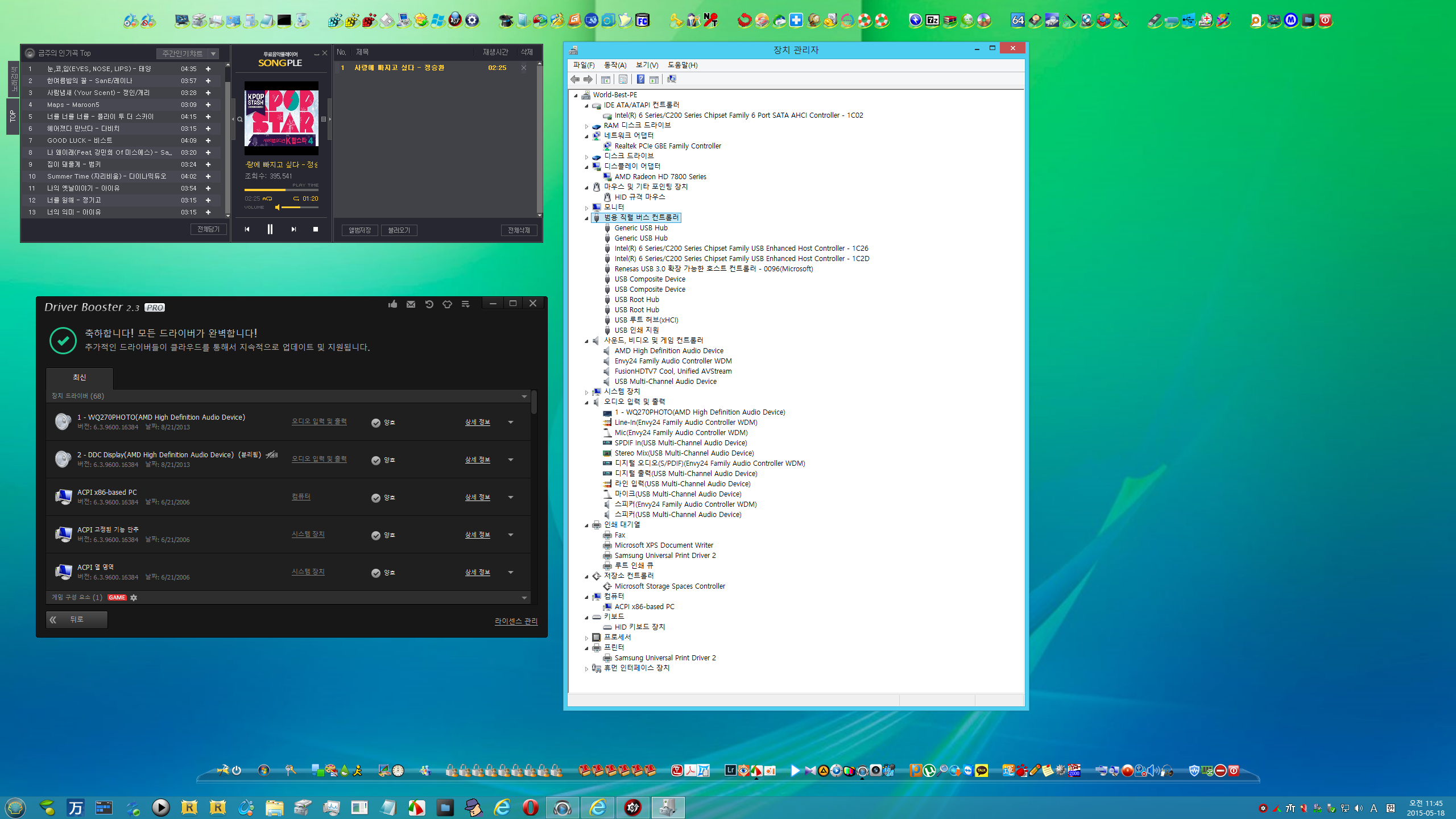Add 'Maps - Maroon5' to playlist with plus
This screenshot has height=819, width=1456.
208,105
